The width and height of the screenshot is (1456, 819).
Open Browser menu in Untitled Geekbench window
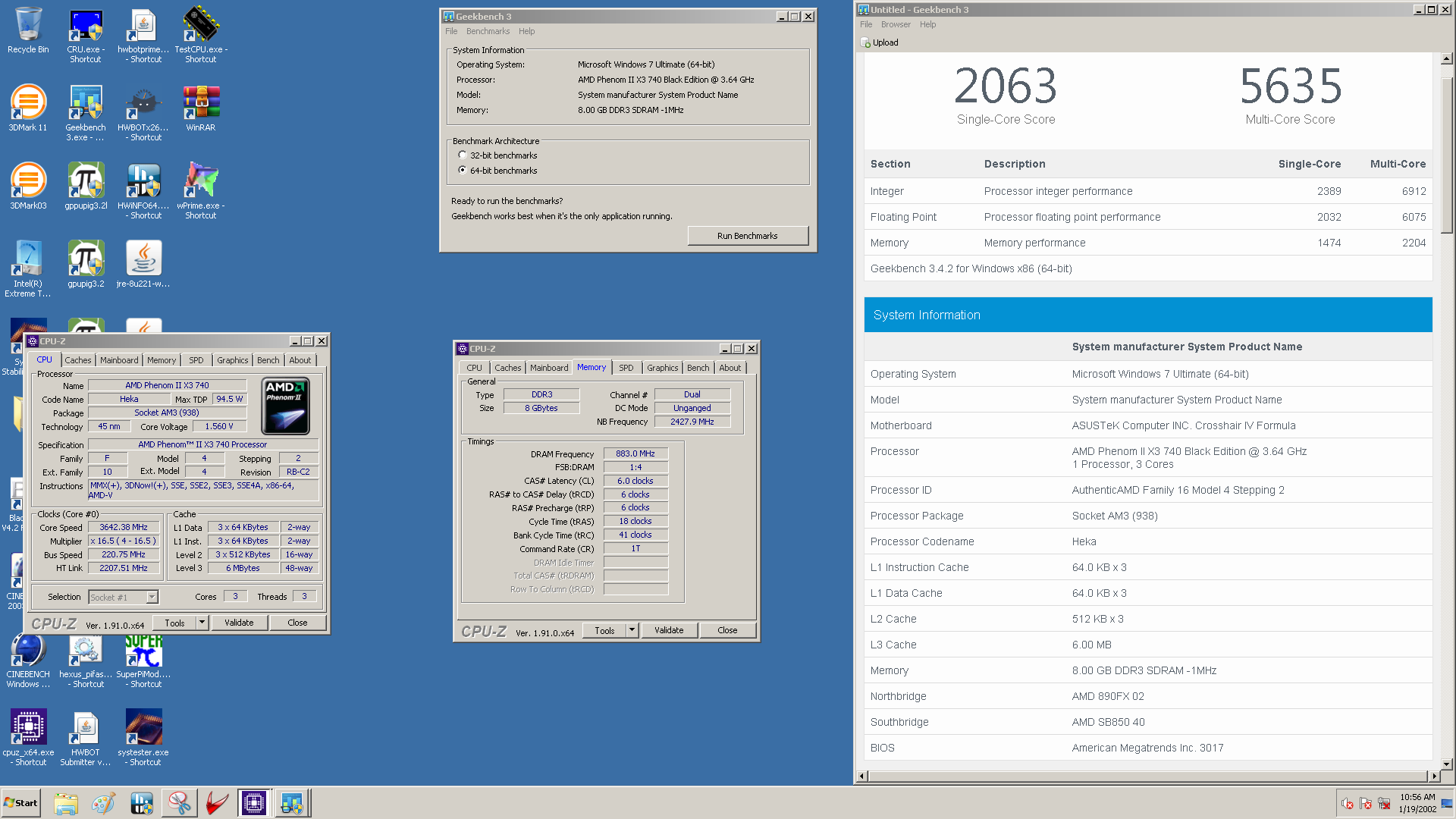tap(896, 24)
